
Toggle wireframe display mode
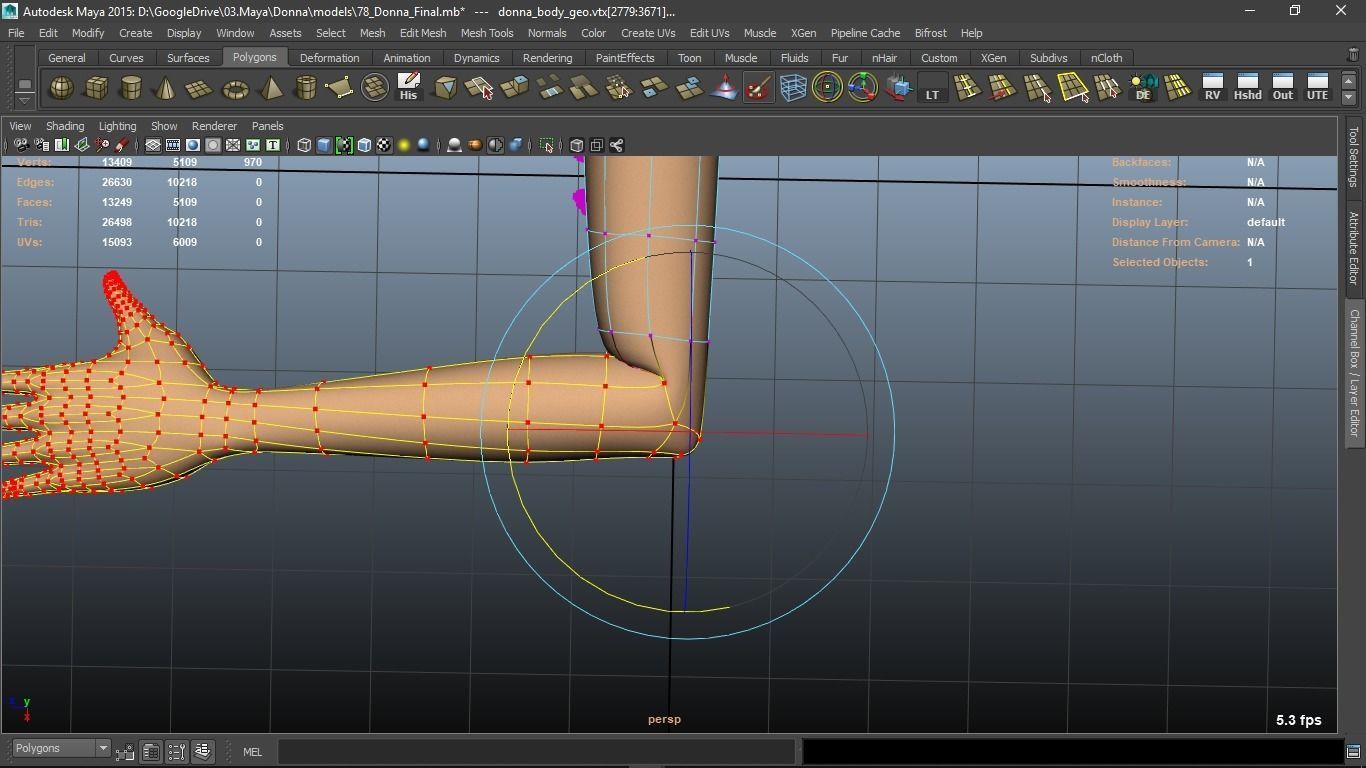tap(304, 145)
